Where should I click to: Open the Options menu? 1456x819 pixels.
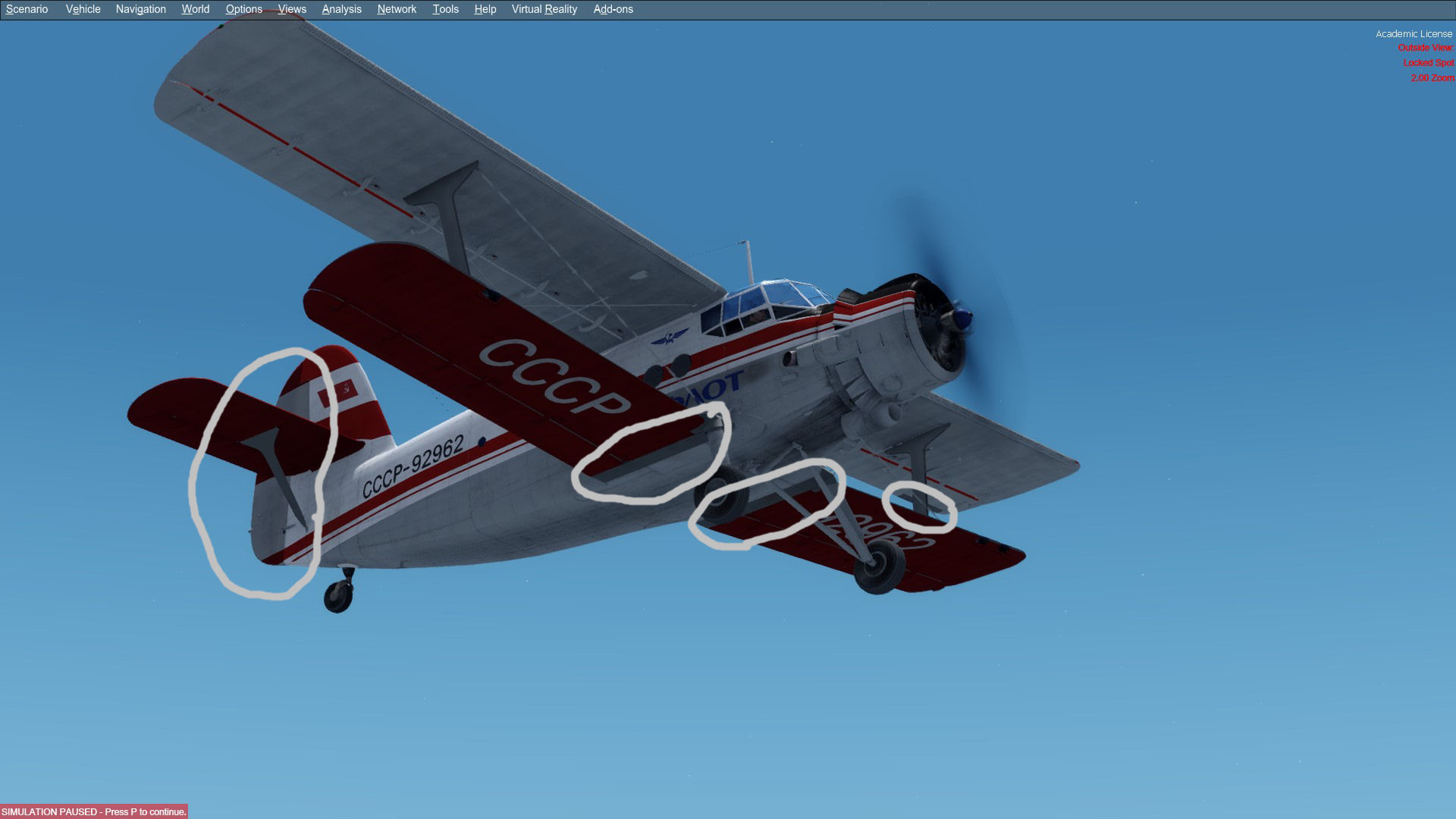click(243, 9)
